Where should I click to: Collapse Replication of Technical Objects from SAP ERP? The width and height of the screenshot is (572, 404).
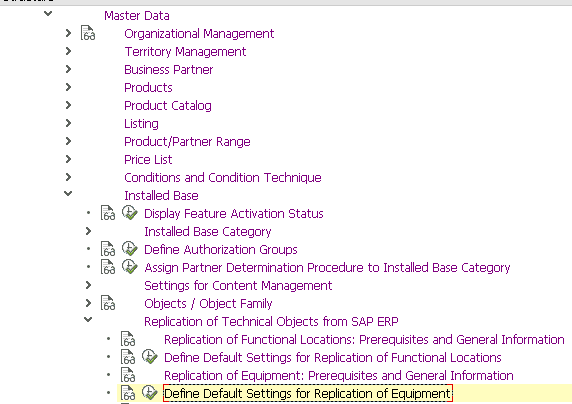88,320
